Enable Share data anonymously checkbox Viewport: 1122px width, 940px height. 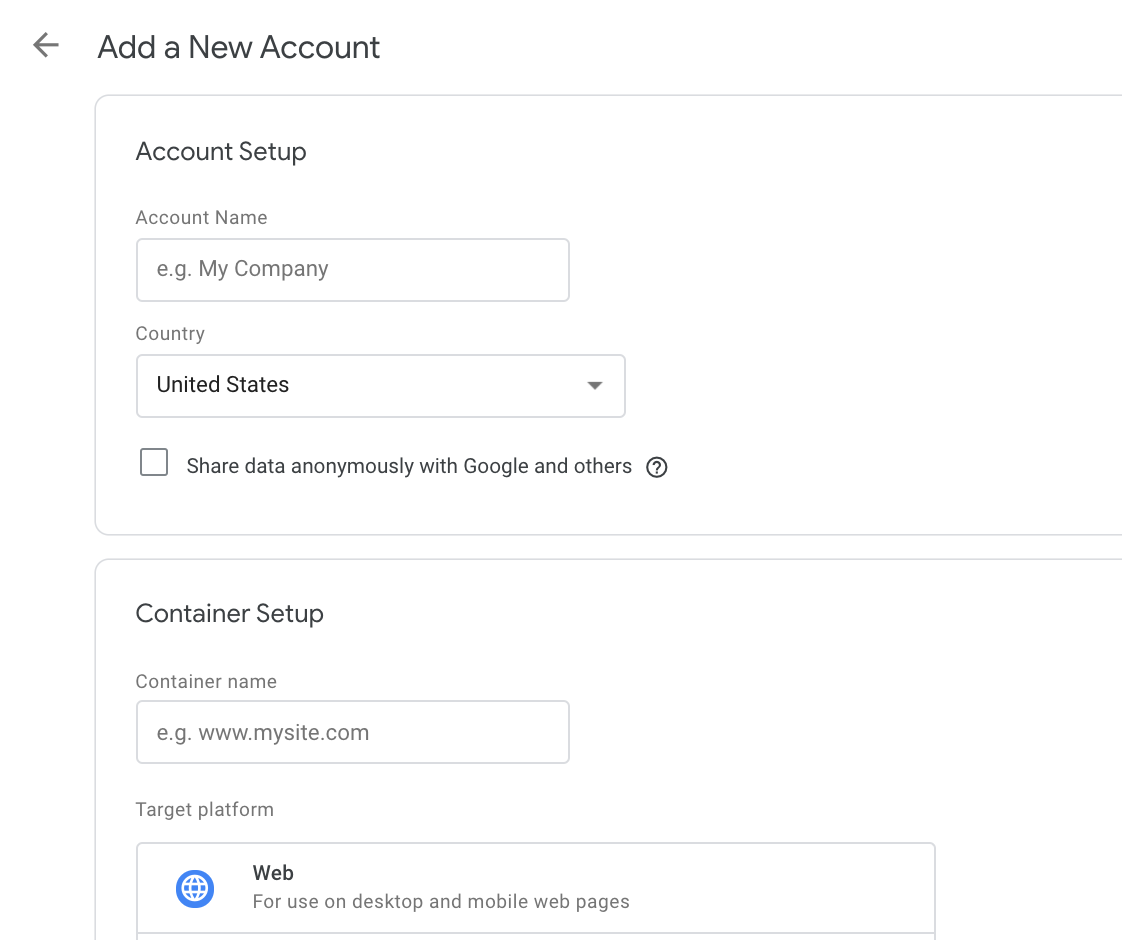pyautogui.click(x=154, y=463)
